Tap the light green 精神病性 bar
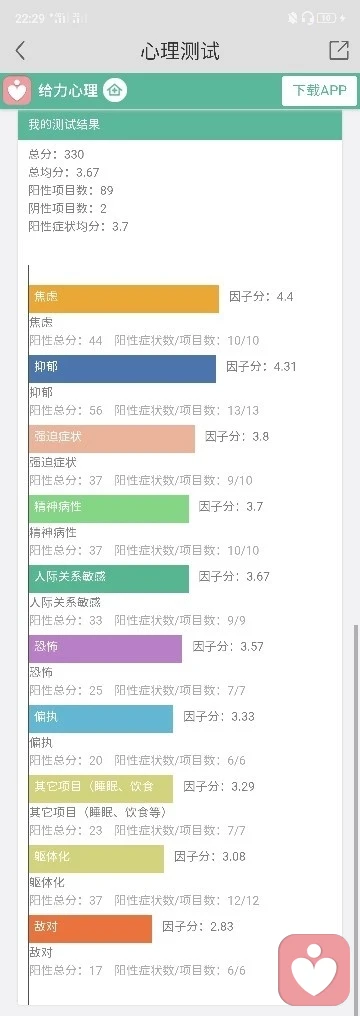 tap(109, 509)
